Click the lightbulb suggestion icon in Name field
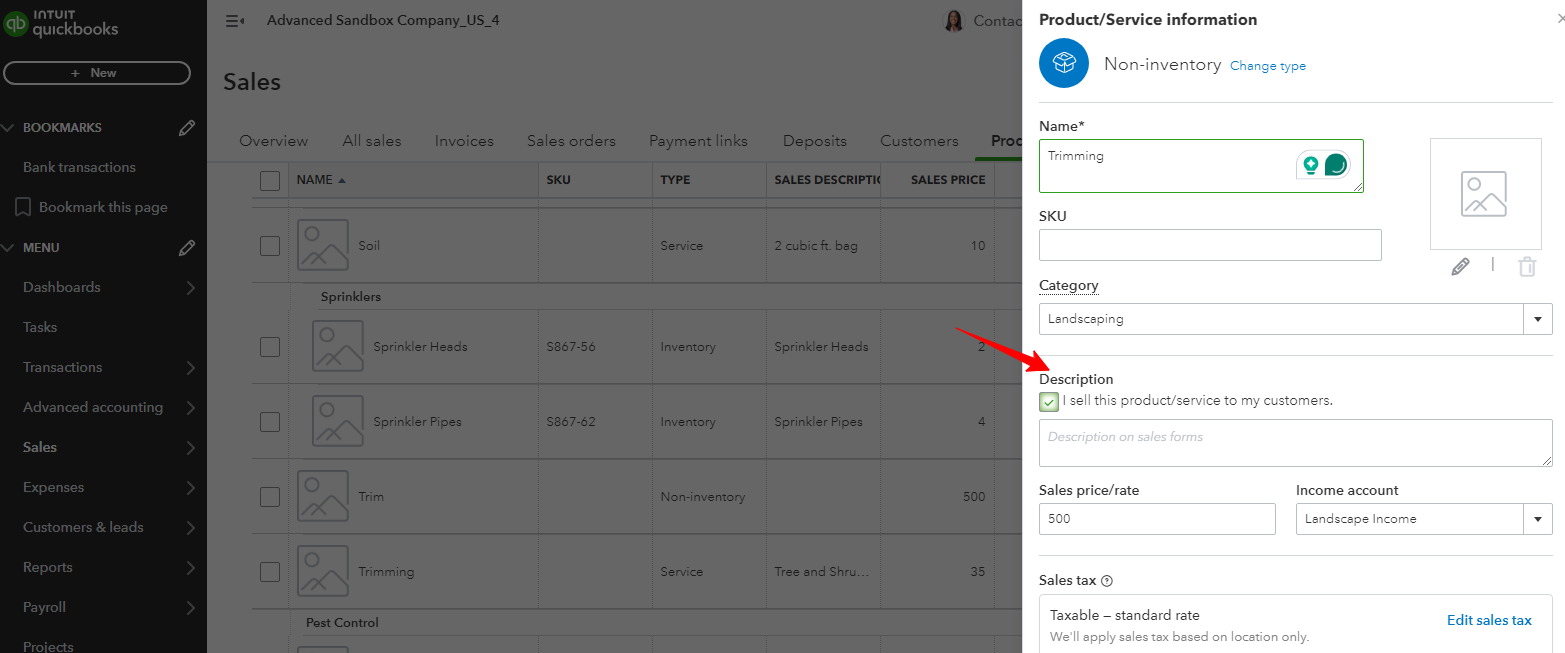The width and height of the screenshot is (1565, 653). (x=1310, y=165)
